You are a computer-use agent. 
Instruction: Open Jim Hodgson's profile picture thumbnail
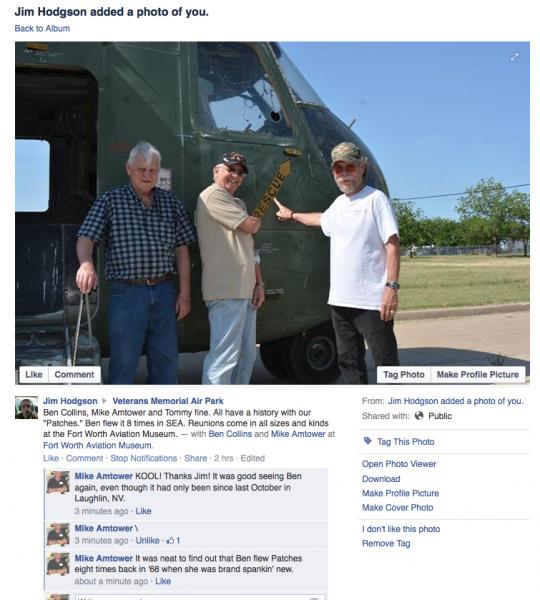coord(26,408)
